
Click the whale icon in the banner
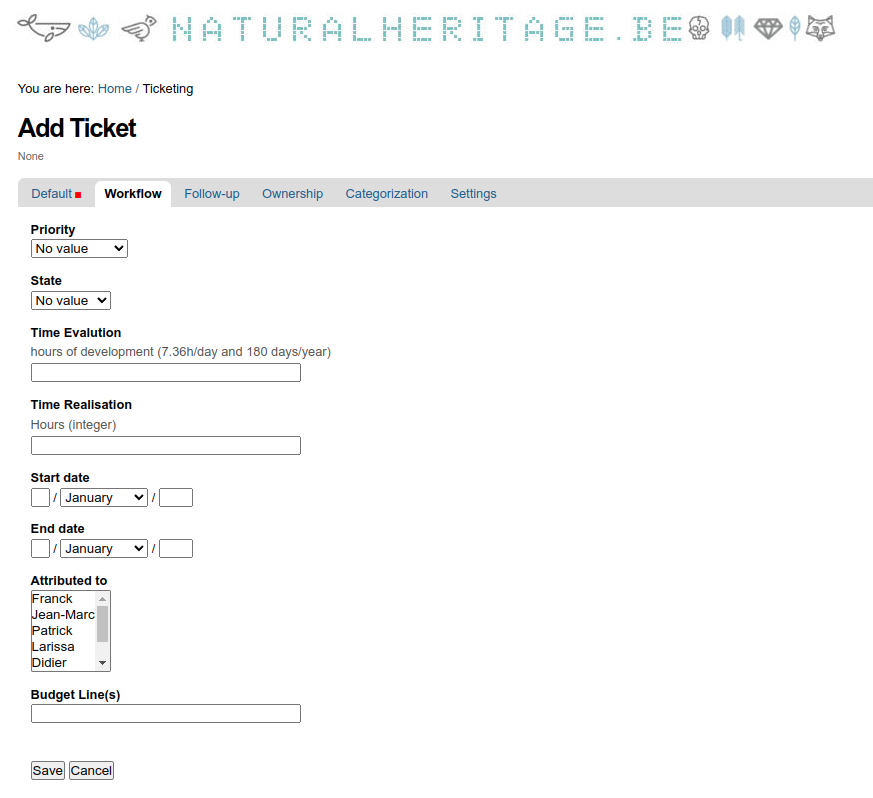point(43,29)
